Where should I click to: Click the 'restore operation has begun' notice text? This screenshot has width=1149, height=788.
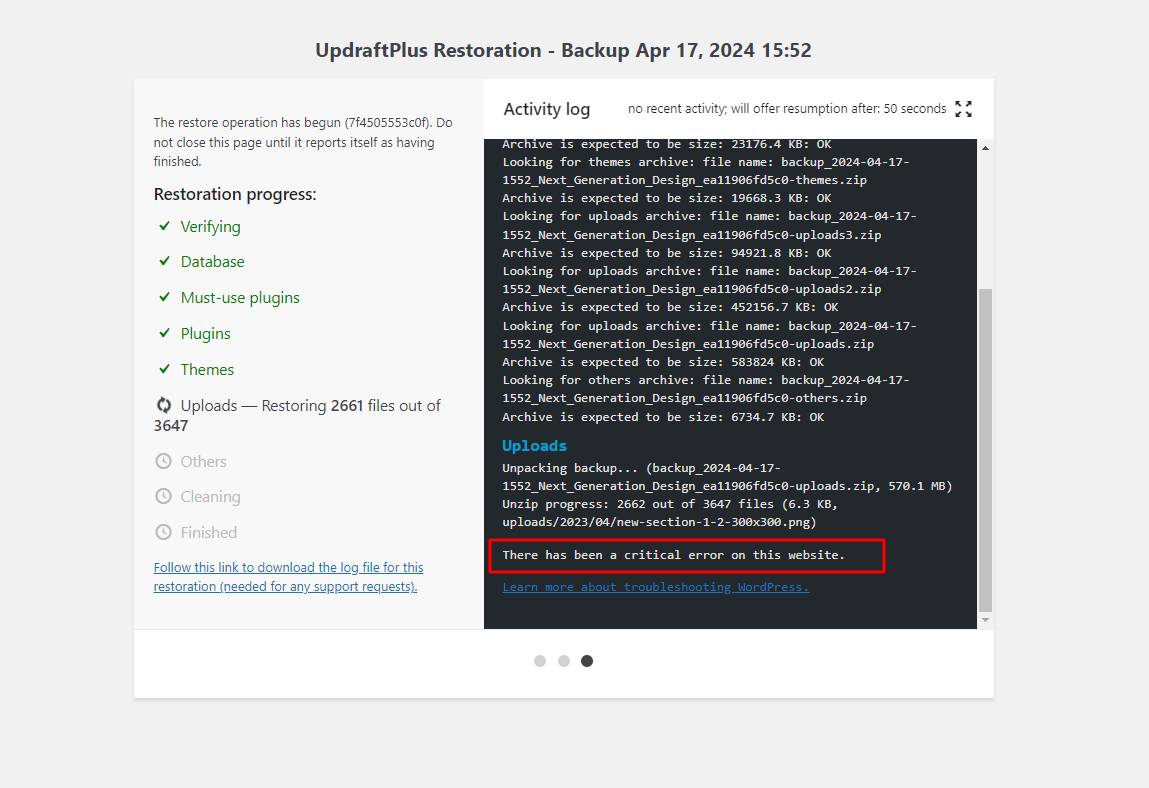point(303,142)
